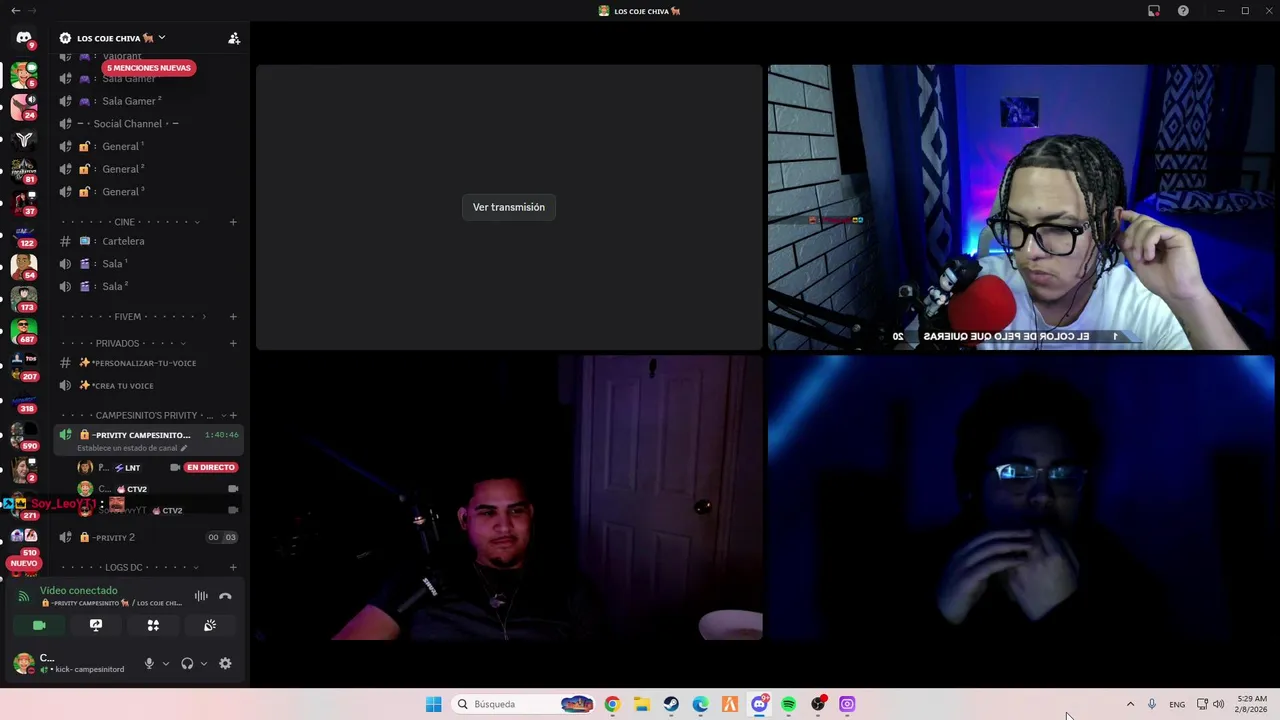Invite people to the server icon
Screen dimensions: 1280x720
tap(234, 38)
